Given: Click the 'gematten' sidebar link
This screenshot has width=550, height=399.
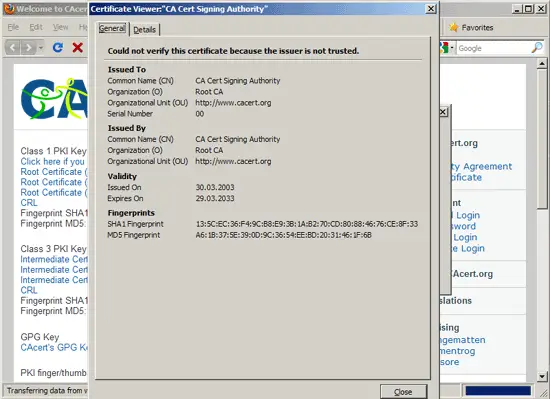Looking at the screenshot, I should click(463, 340).
